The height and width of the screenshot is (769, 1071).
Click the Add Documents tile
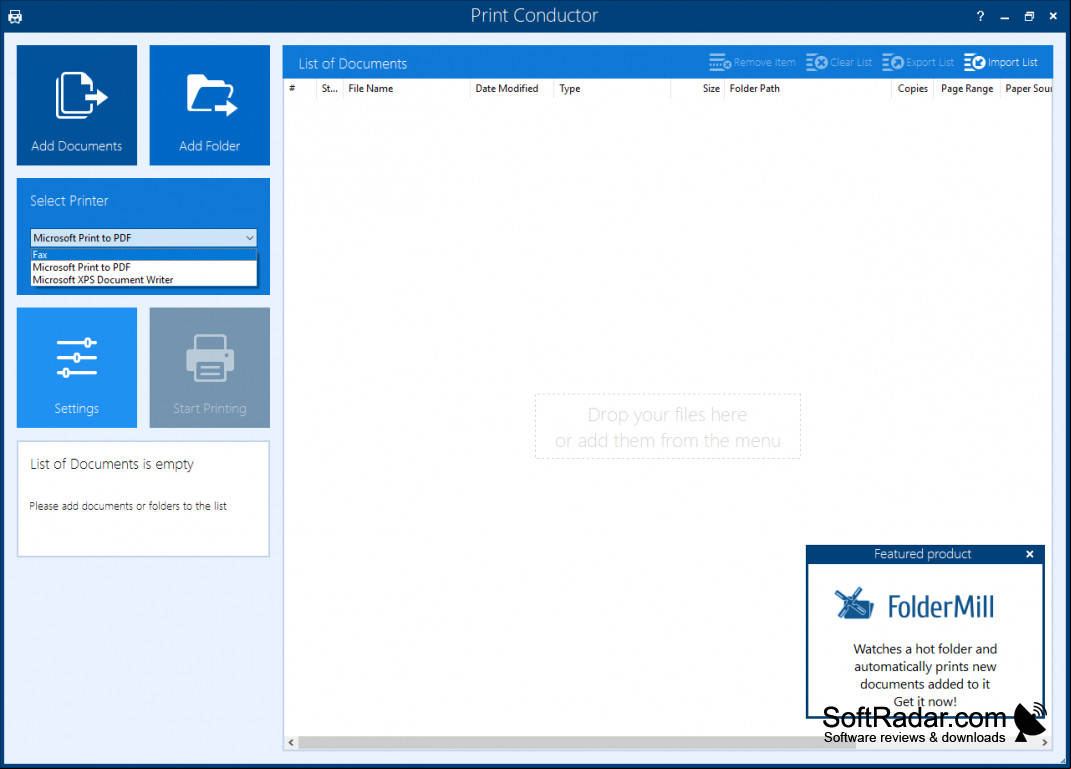pyautogui.click(x=76, y=105)
